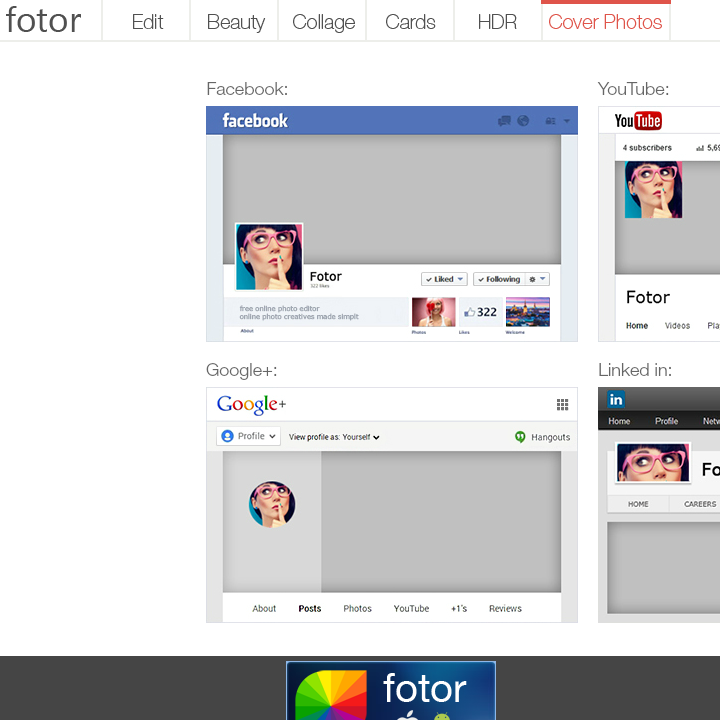
Task: Click the Google+ logo
Action: click(251, 405)
